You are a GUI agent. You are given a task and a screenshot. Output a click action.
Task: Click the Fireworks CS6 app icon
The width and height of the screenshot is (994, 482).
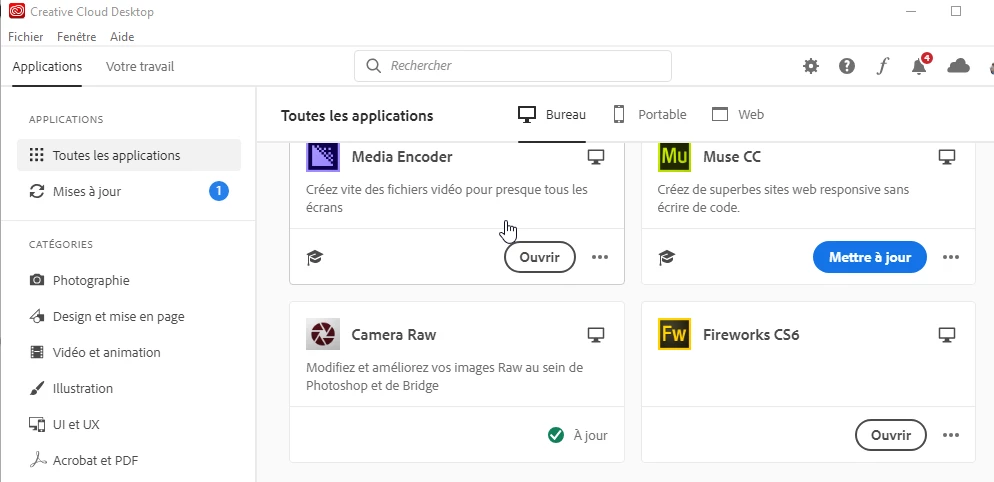pos(674,334)
